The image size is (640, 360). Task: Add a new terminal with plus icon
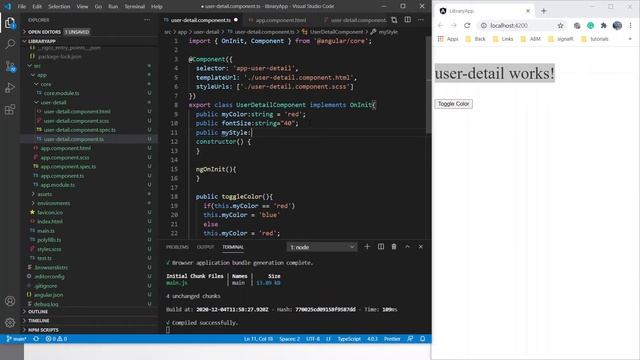367,247
